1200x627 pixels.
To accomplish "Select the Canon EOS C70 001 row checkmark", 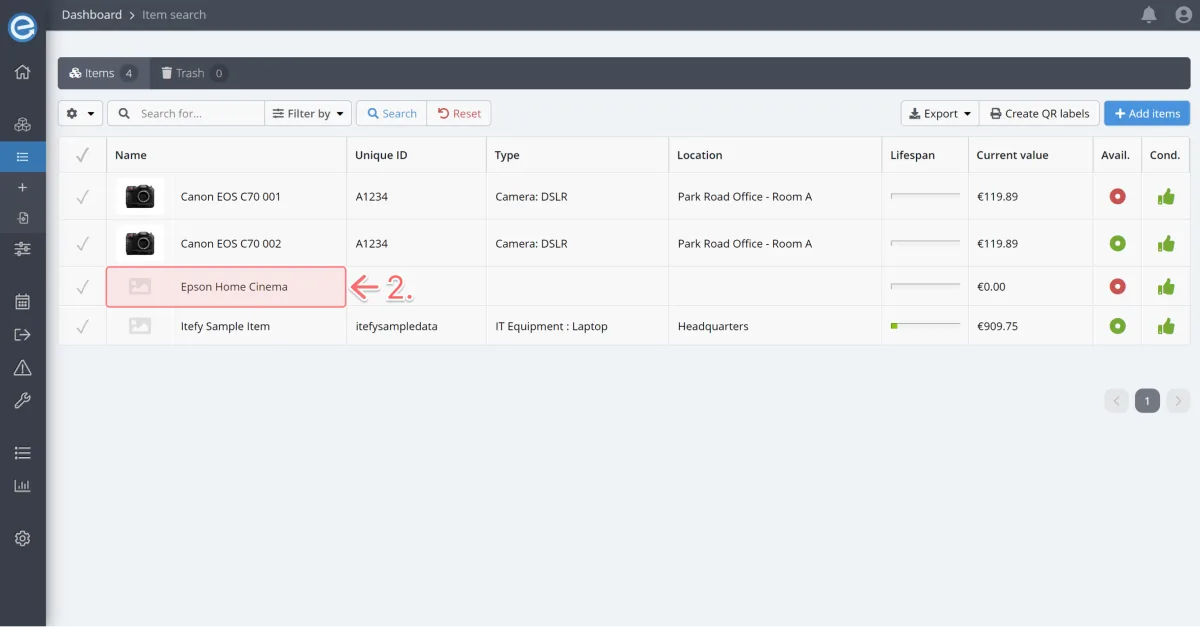I will pos(83,197).
